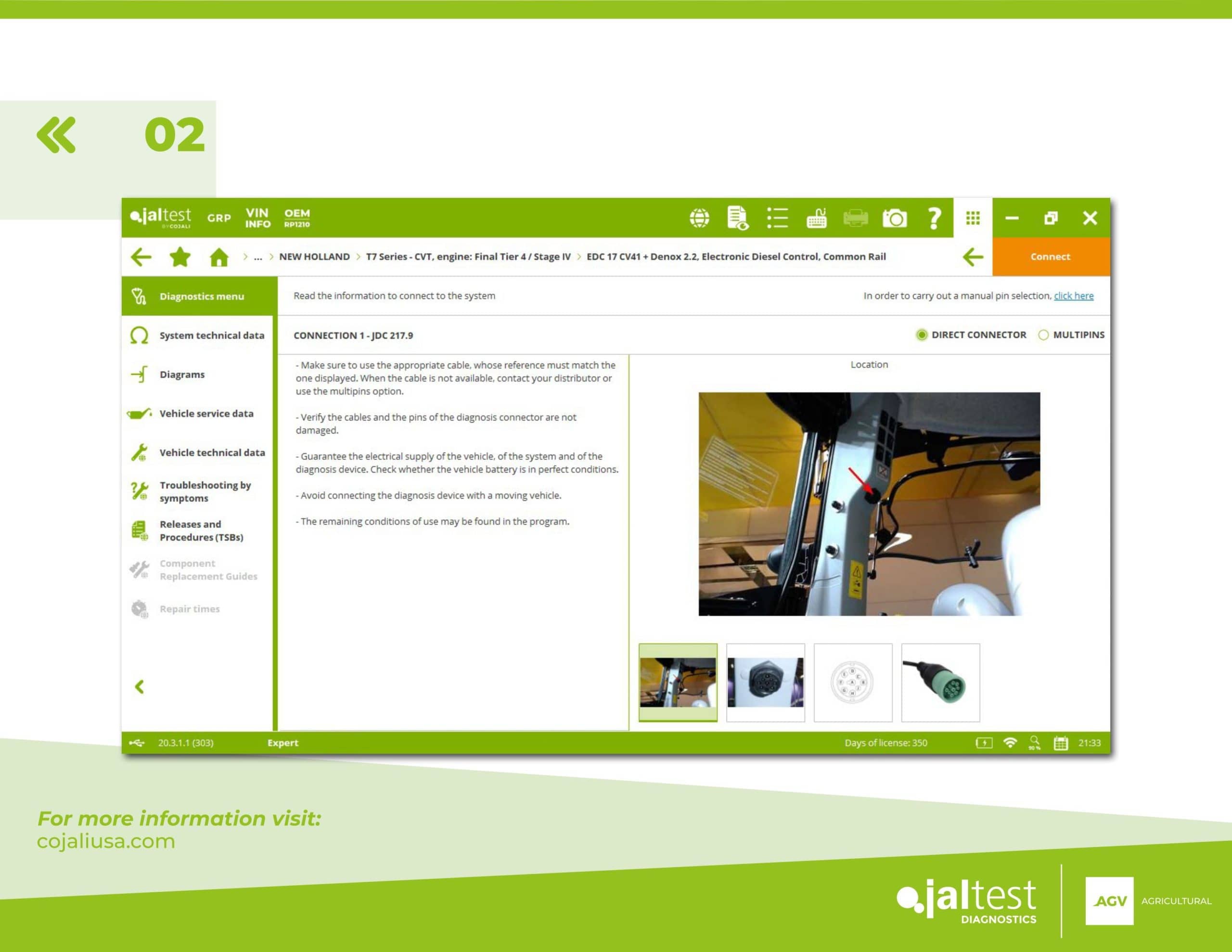Open the pin diagram thumbnail

853,682
